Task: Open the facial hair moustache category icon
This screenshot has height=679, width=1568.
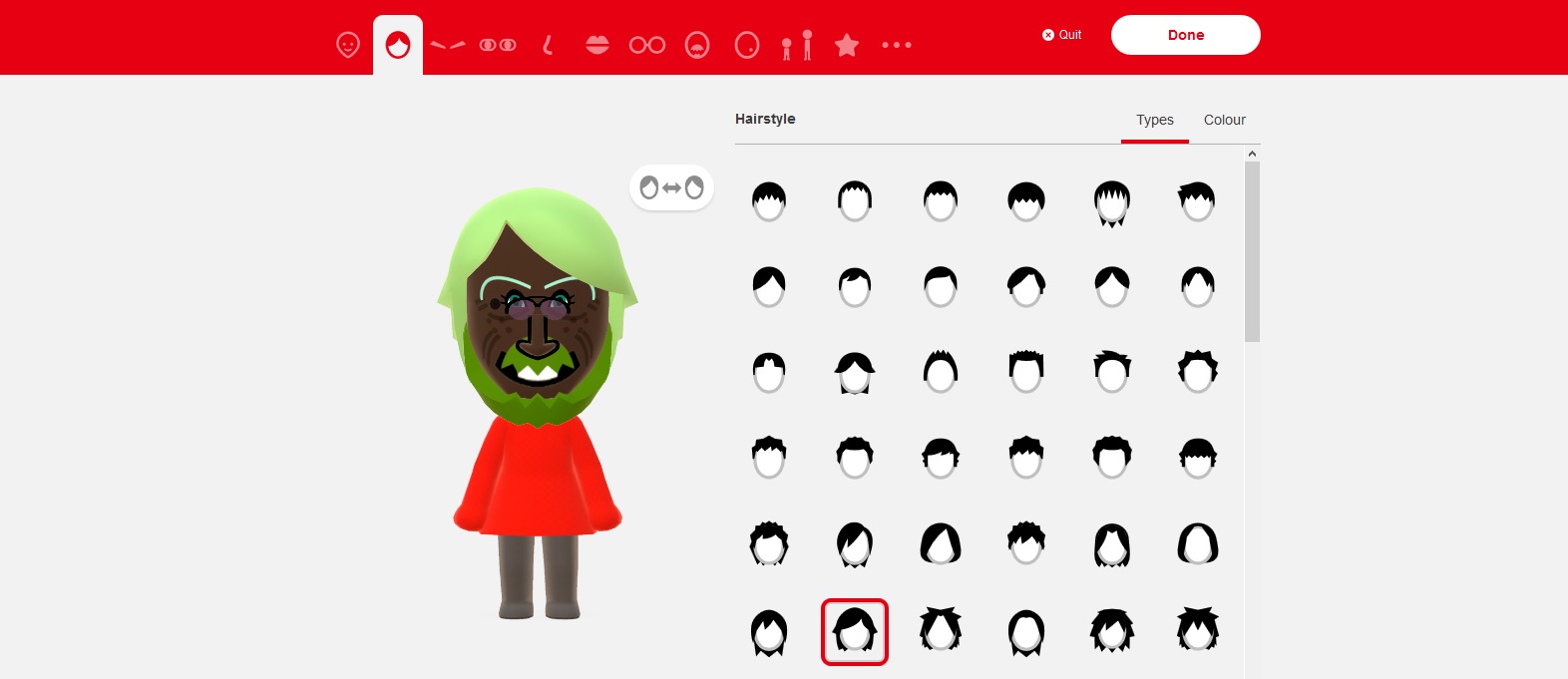Action: point(697,45)
